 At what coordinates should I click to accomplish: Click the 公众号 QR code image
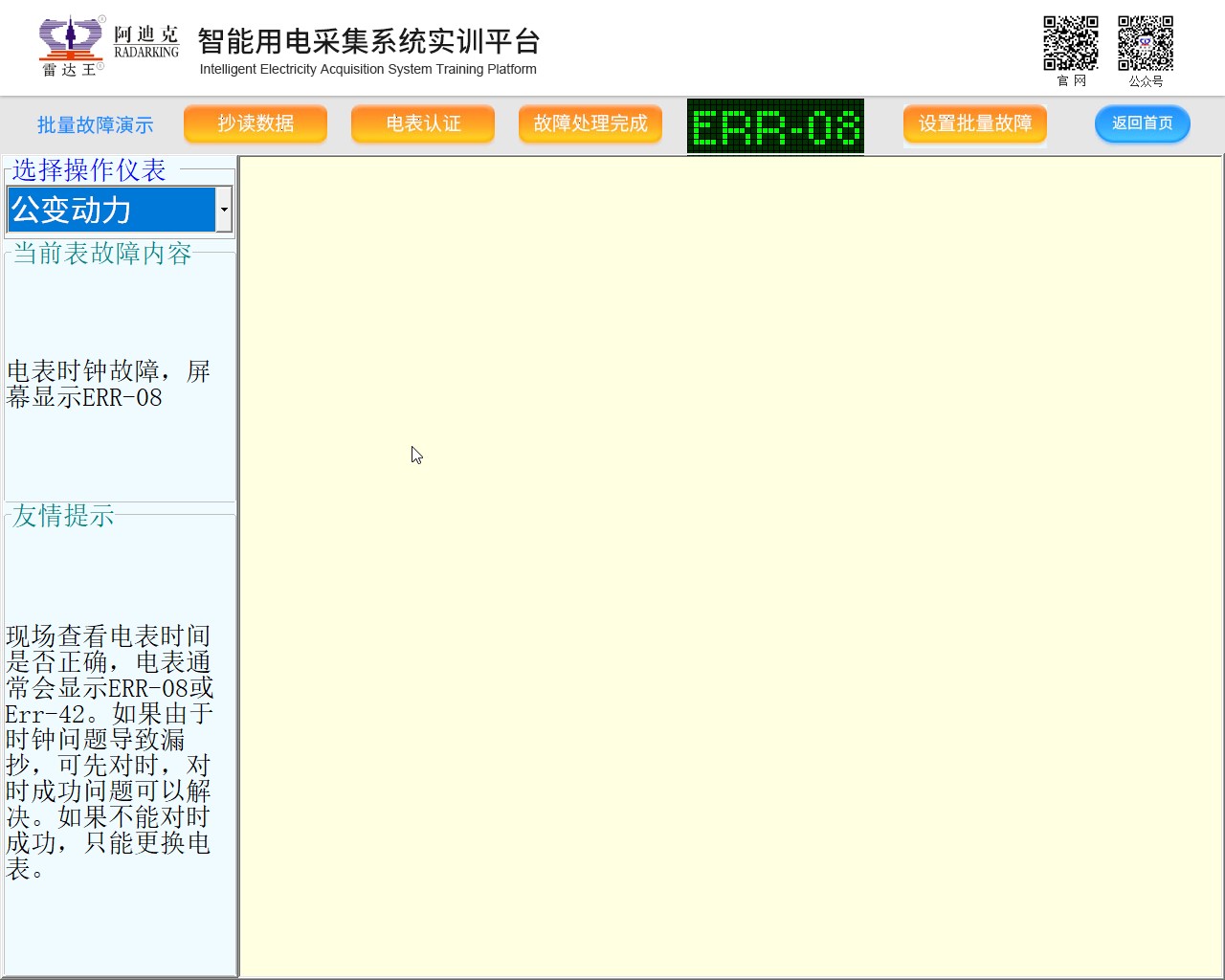coord(1145,43)
